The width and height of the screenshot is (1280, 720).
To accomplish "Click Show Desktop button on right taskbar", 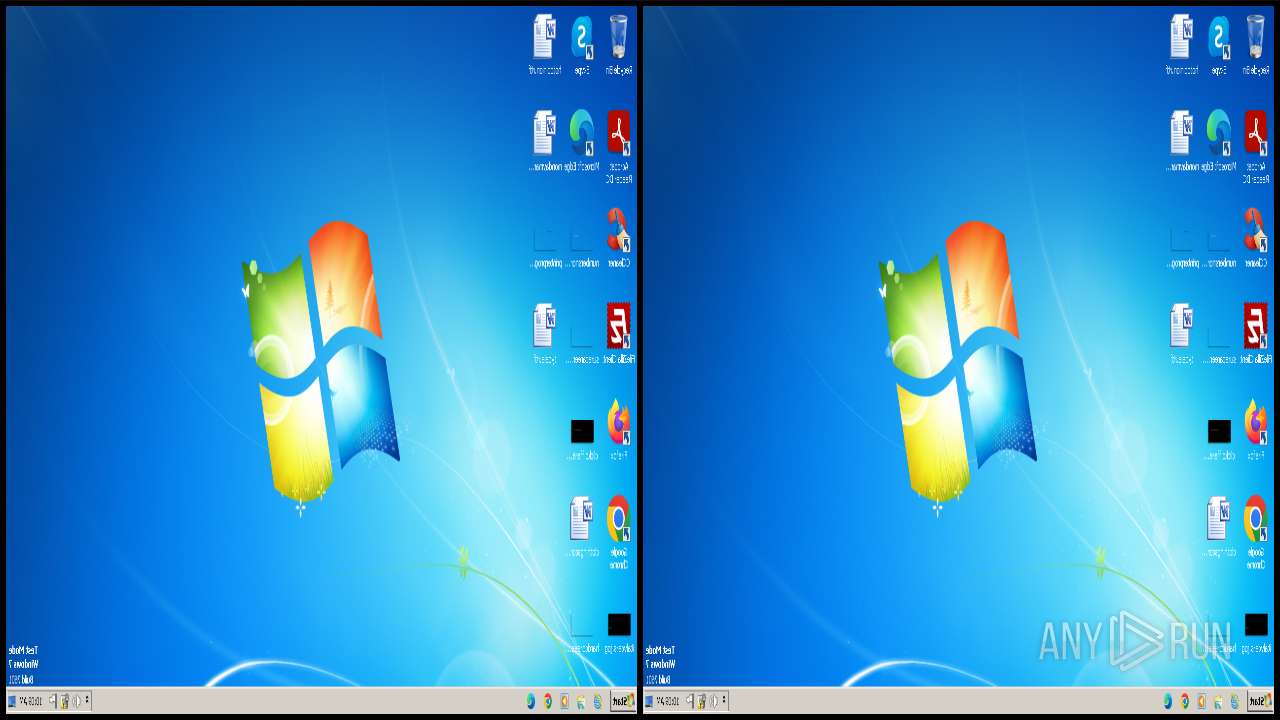I will click(649, 701).
